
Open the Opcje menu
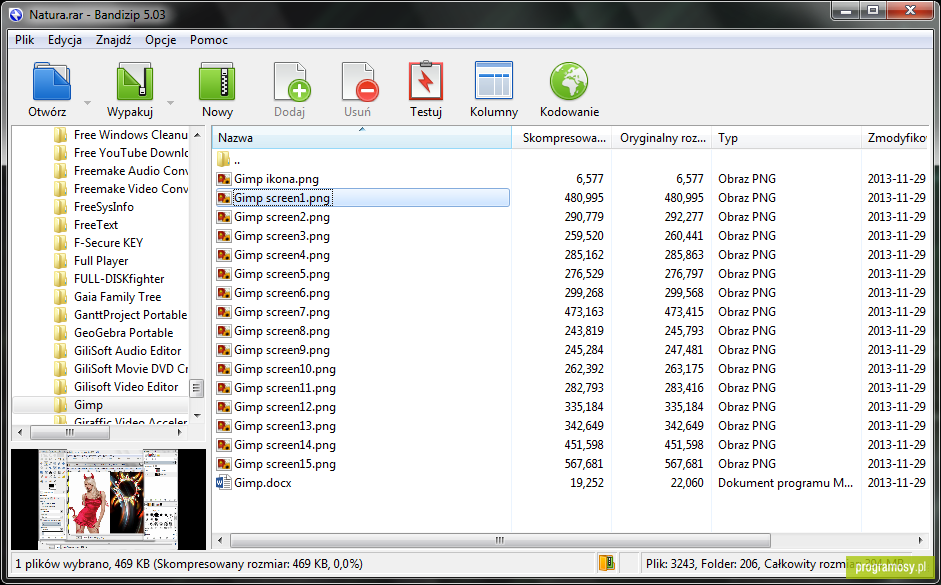[x=160, y=40]
